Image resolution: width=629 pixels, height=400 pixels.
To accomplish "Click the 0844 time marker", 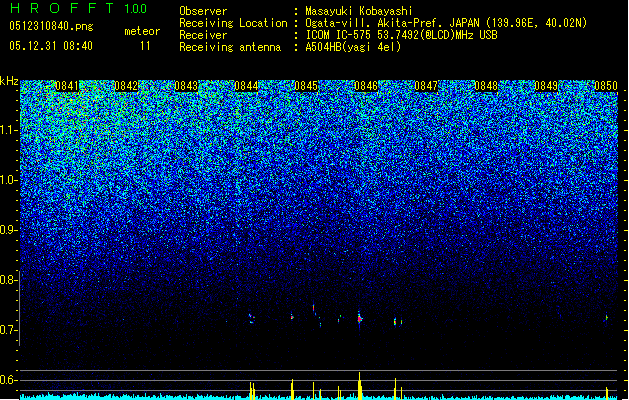I will coord(246,86).
